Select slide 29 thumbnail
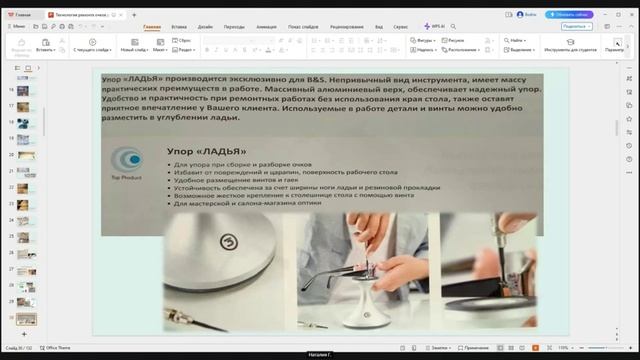Image resolution: width=640 pixels, height=360 pixels. 26,302
